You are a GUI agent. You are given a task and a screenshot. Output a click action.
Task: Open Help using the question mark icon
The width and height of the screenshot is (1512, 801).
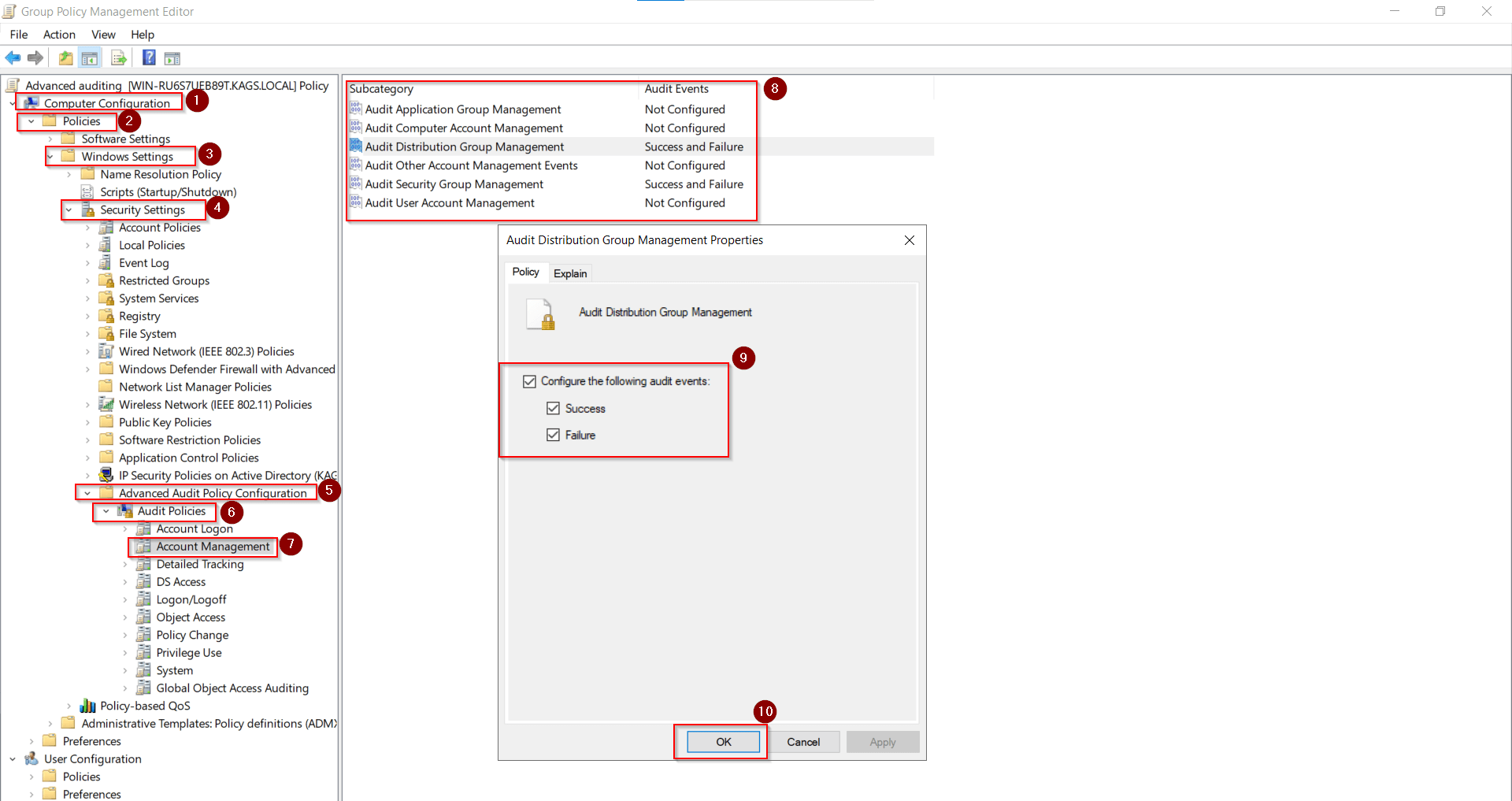(x=149, y=57)
